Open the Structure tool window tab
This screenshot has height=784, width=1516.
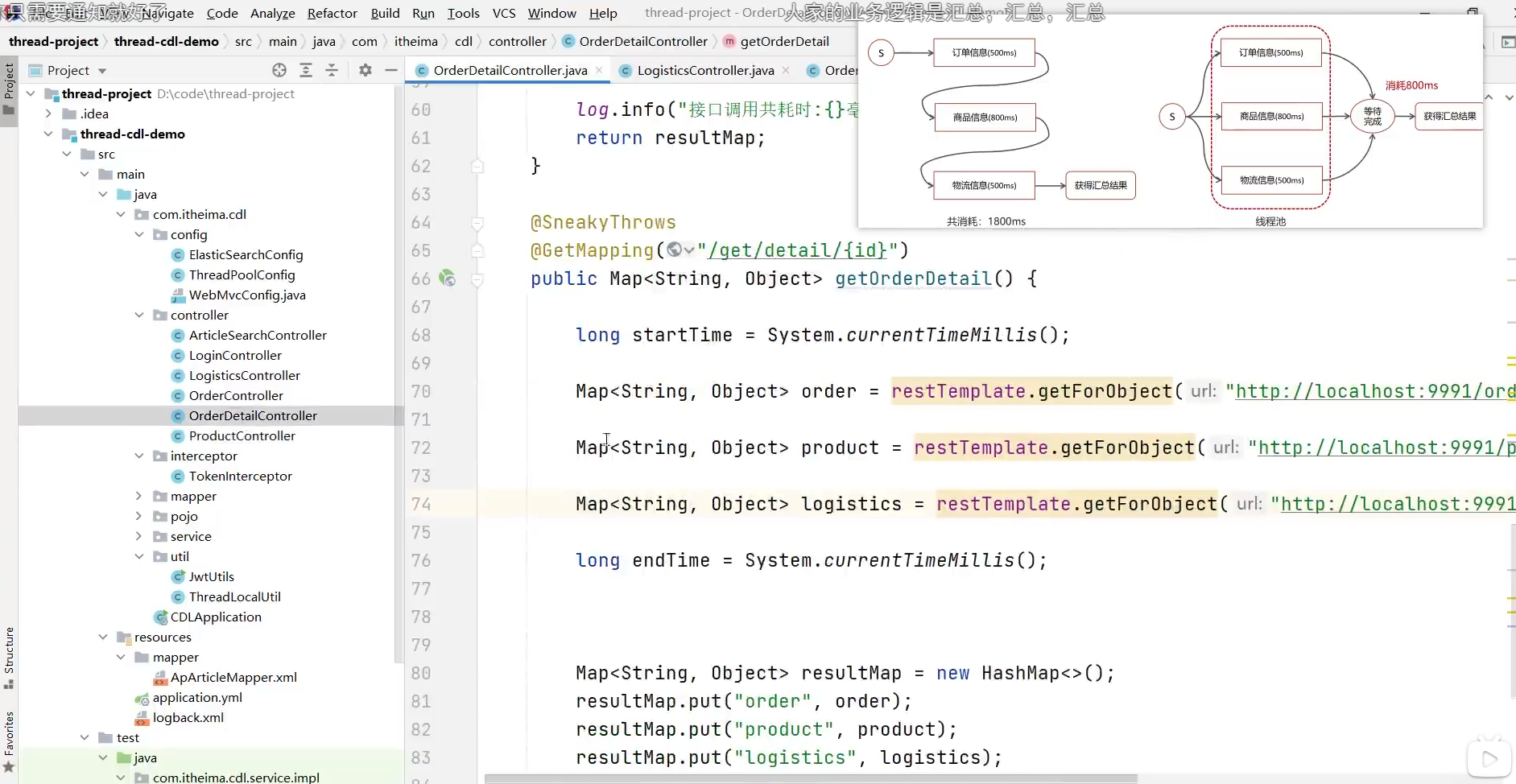tap(9, 657)
